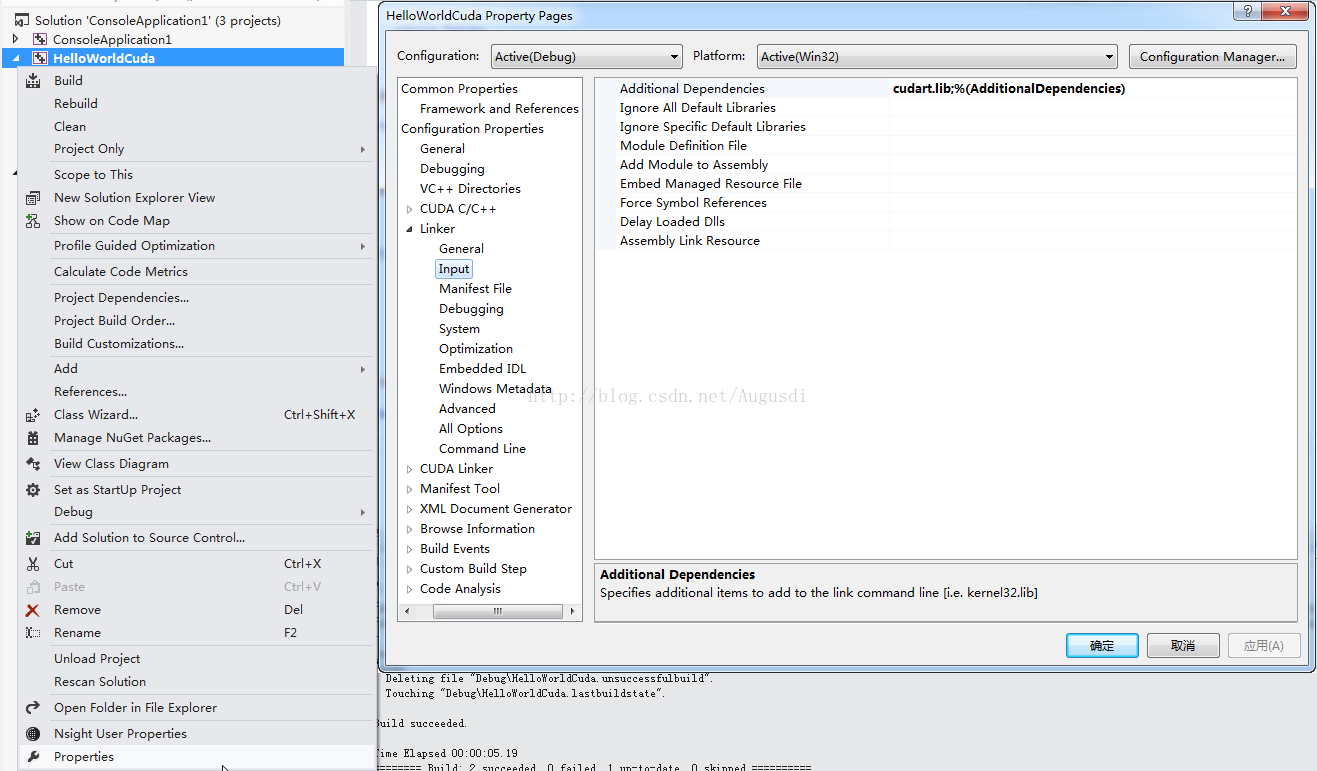Open the Debug submenu
The height and width of the screenshot is (771, 1317).
click(196, 512)
